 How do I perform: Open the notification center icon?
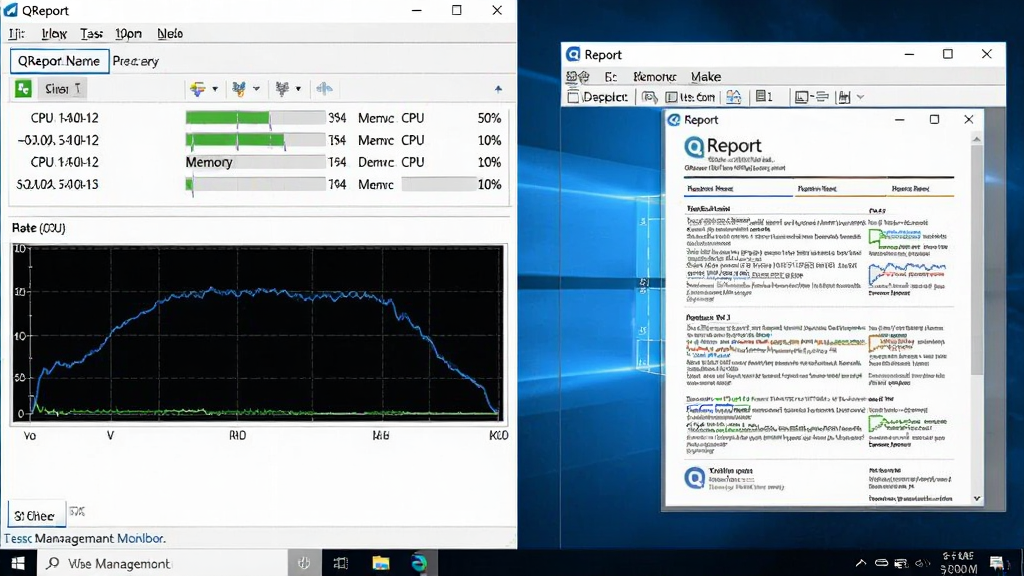coord(997,563)
